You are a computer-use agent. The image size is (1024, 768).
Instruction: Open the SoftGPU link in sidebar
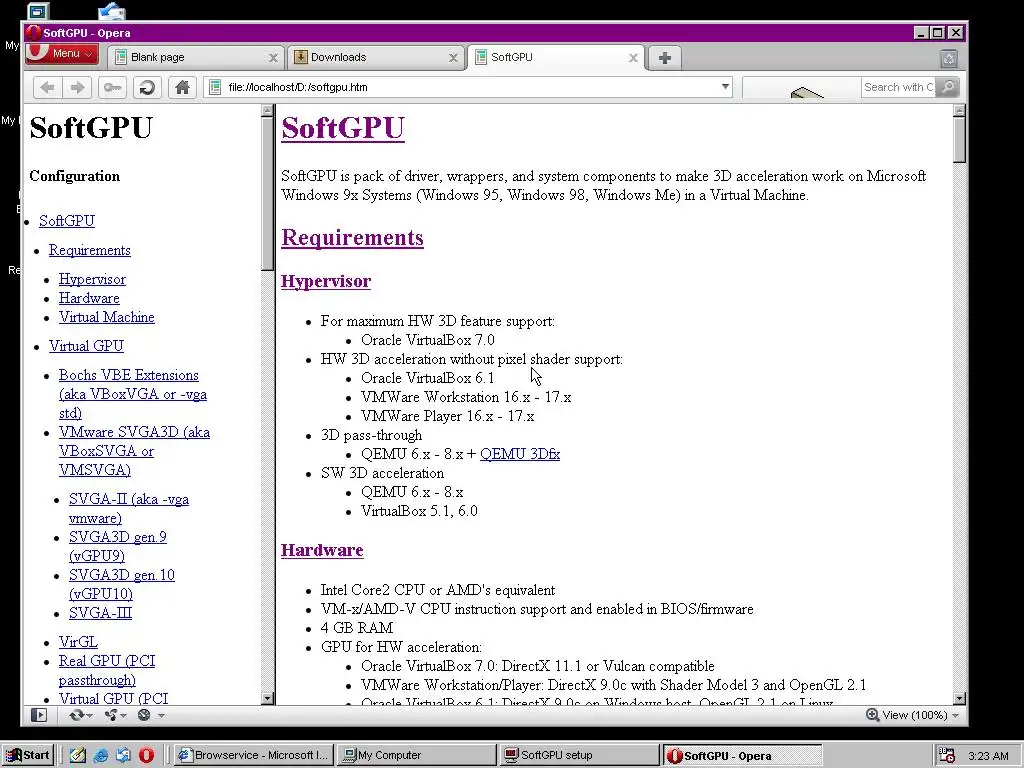pos(67,221)
